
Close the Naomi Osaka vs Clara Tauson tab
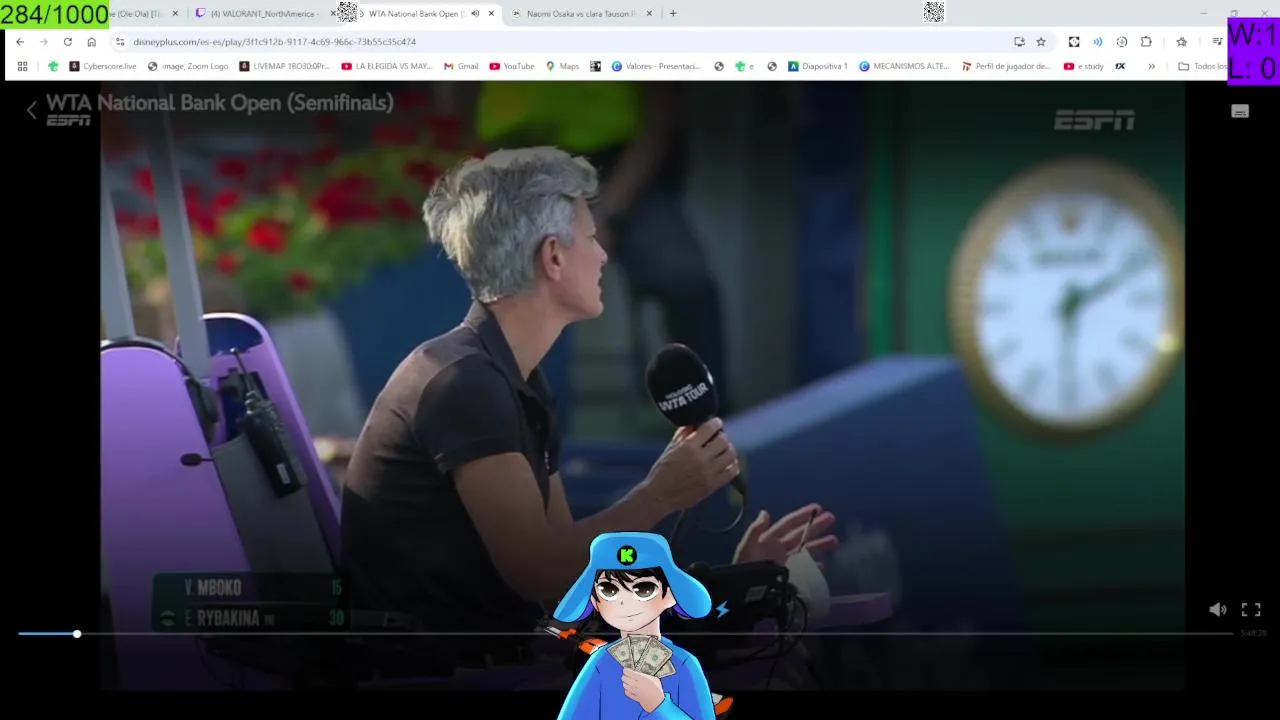[649, 14]
